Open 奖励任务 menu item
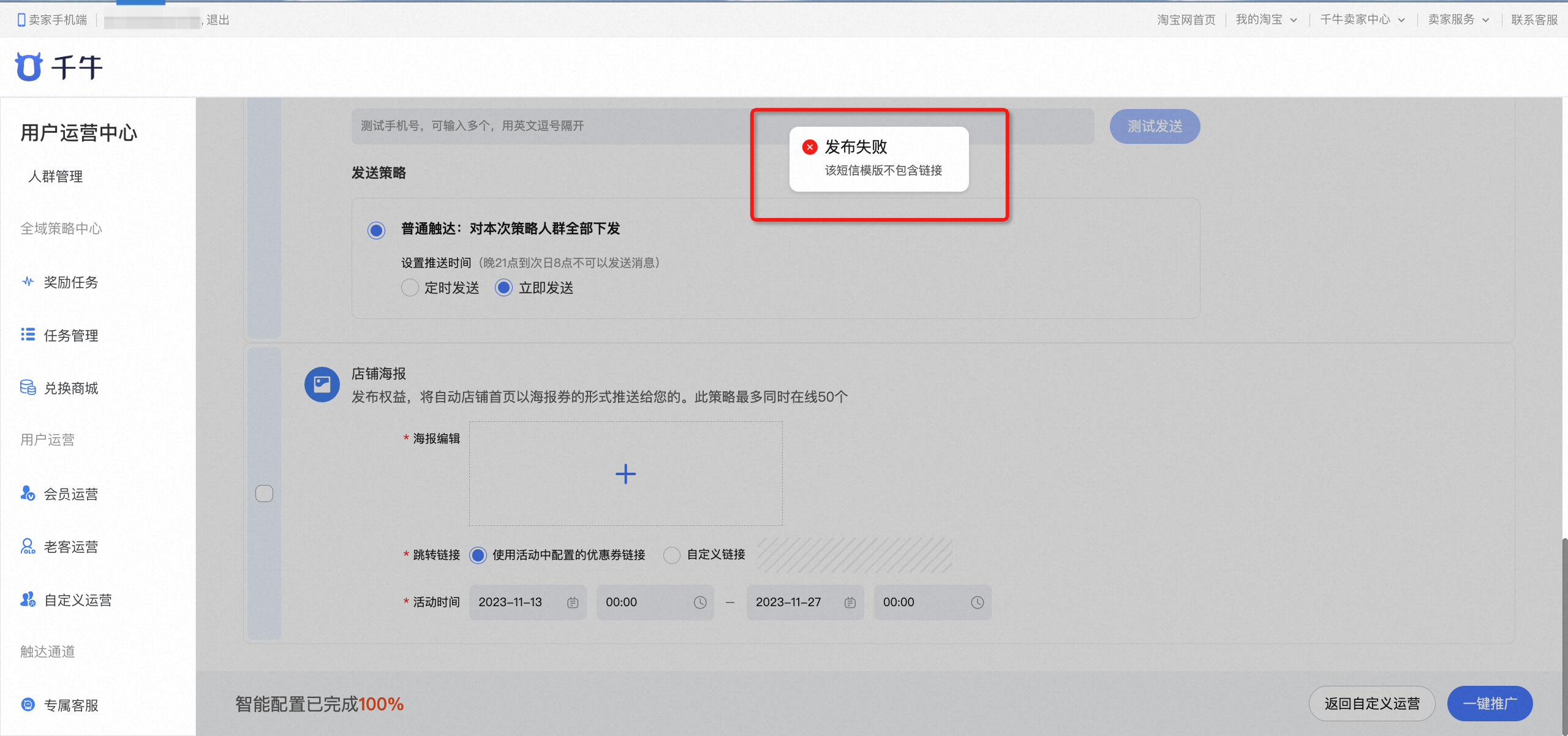This screenshot has height=736, width=1568. point(71,282)
